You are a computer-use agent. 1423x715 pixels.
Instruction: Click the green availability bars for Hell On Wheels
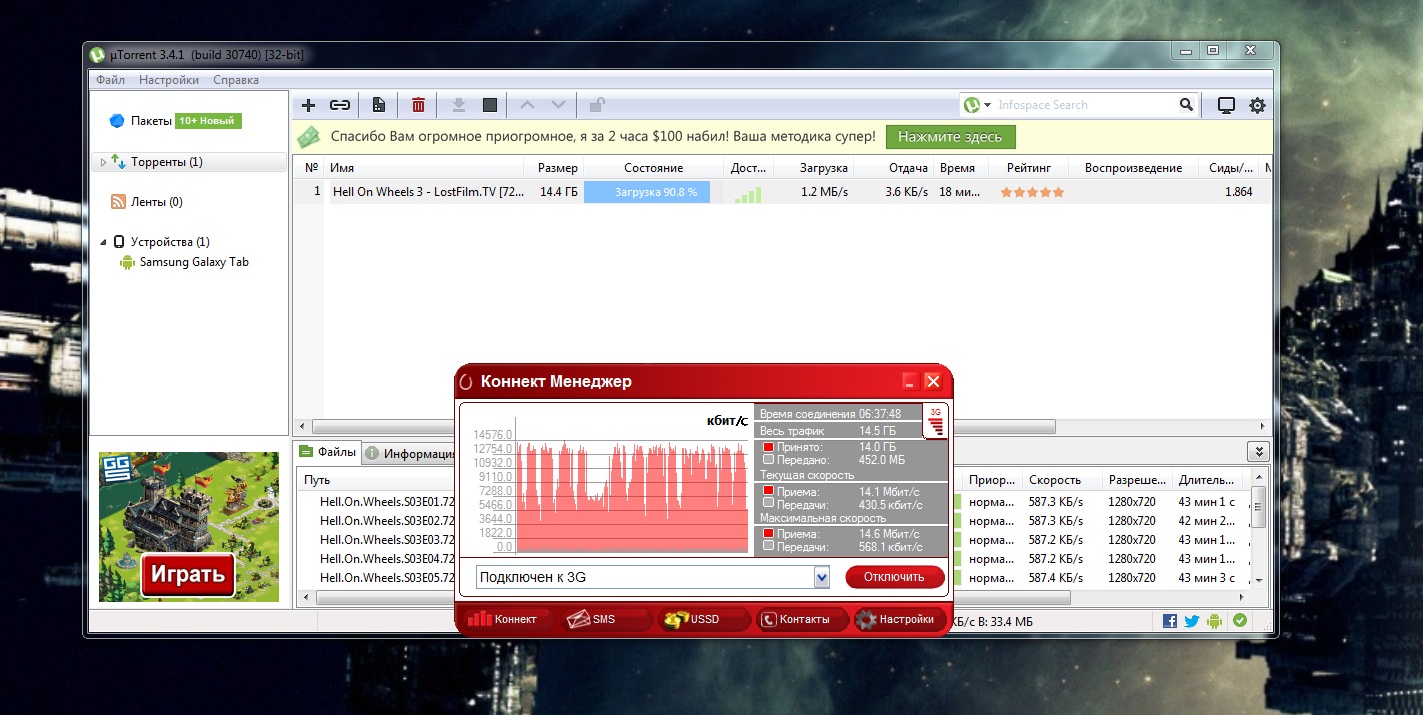pos(747,193)
